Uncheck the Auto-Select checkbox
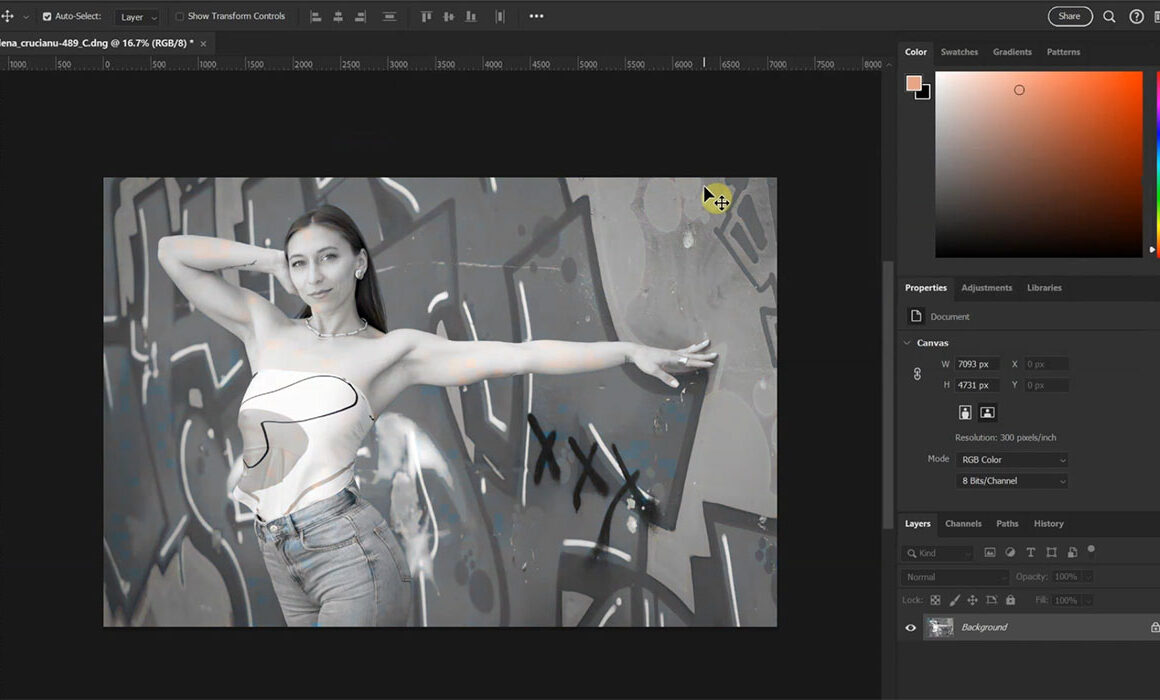The image size is (1160, 700). pos(47,16)
